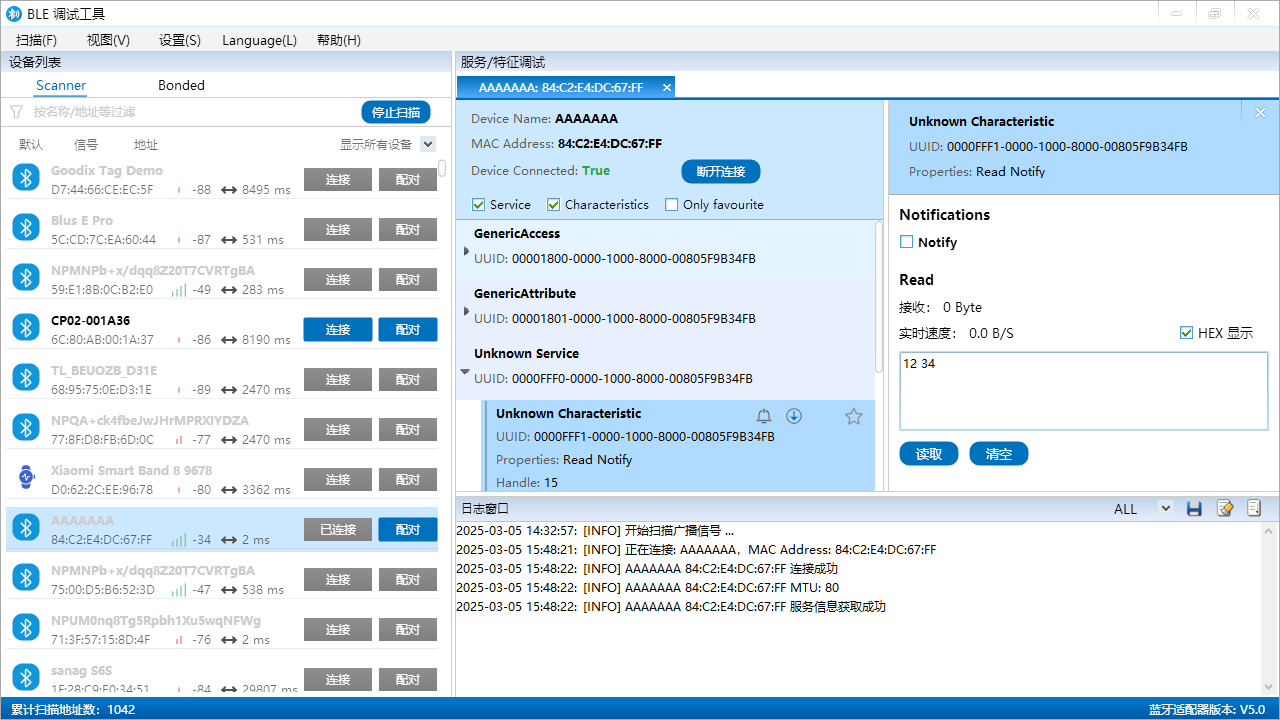Disable HEX 显示 display option
The height and width of the screenshot is (720, 1280).
1186,332
